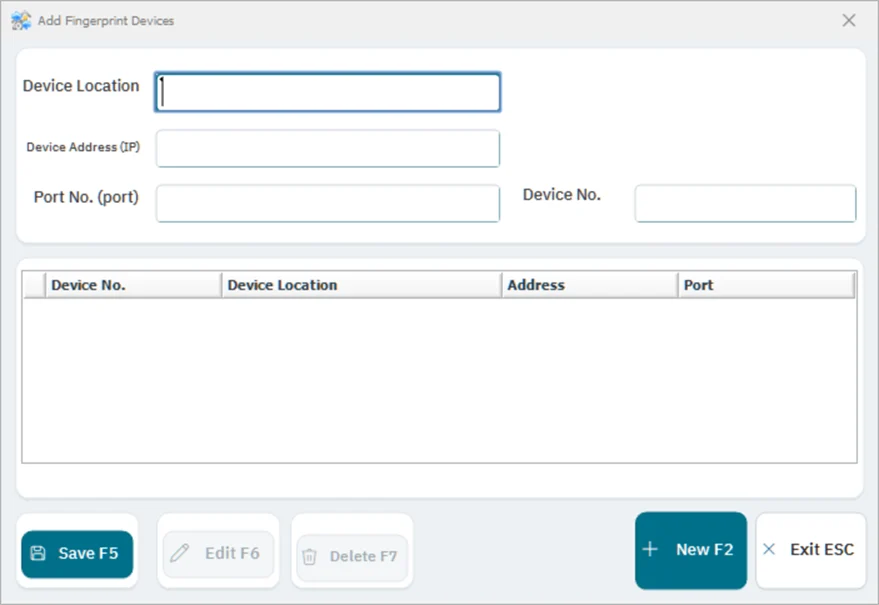Click the Device Address (IP) label

point(83,147)
